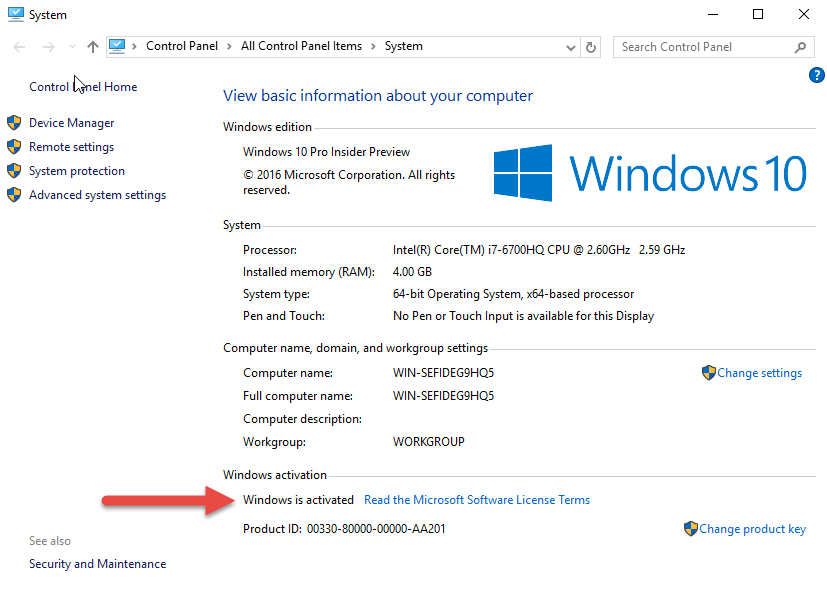Click the shield icon beside Device Manager
The image size is (827, 590).
14,123
